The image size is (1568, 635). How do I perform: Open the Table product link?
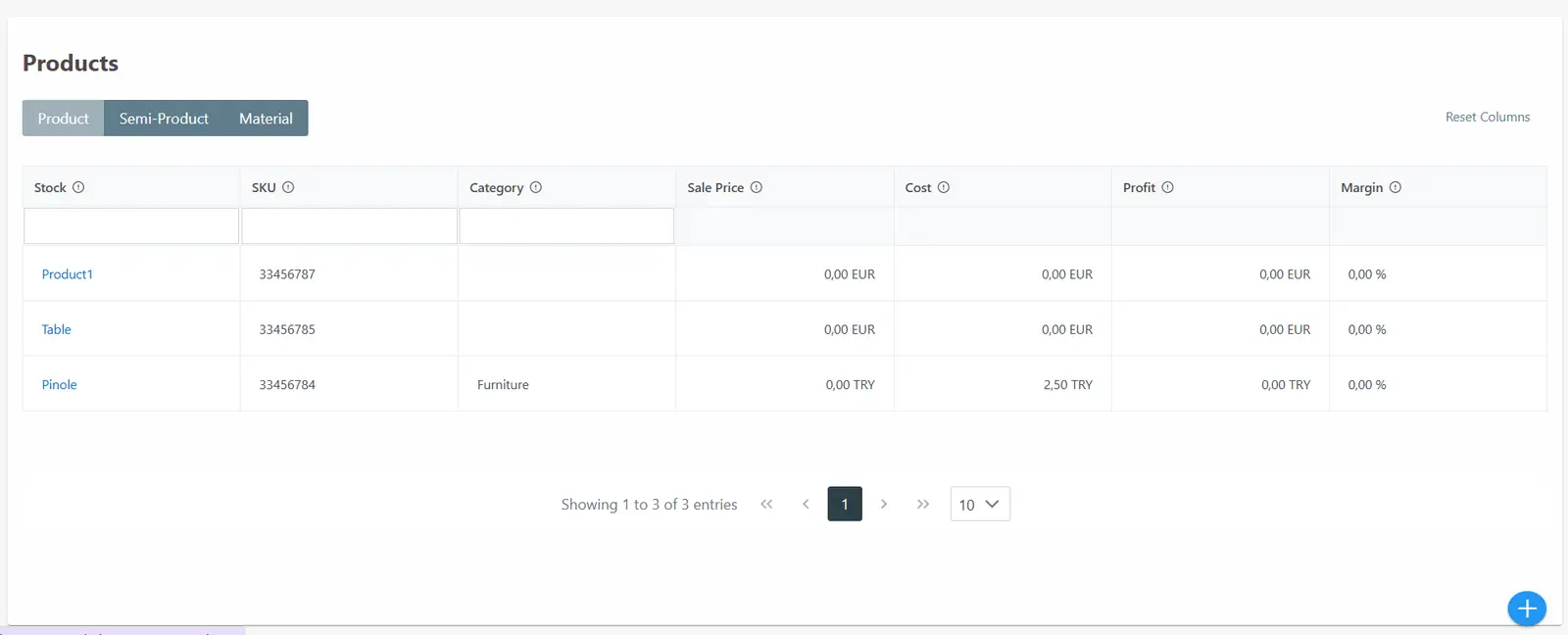56,329
